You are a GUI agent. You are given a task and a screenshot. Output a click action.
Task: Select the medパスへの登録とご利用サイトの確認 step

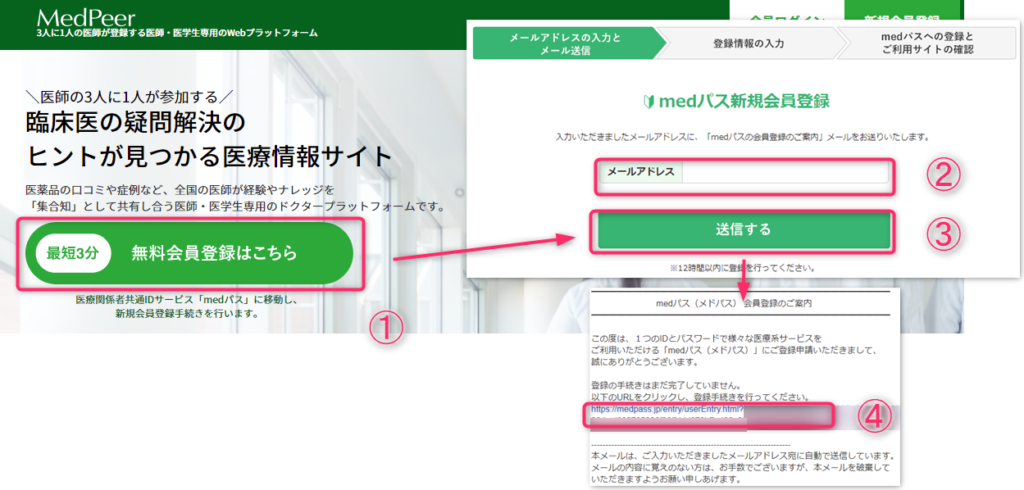tap(927, 44)
